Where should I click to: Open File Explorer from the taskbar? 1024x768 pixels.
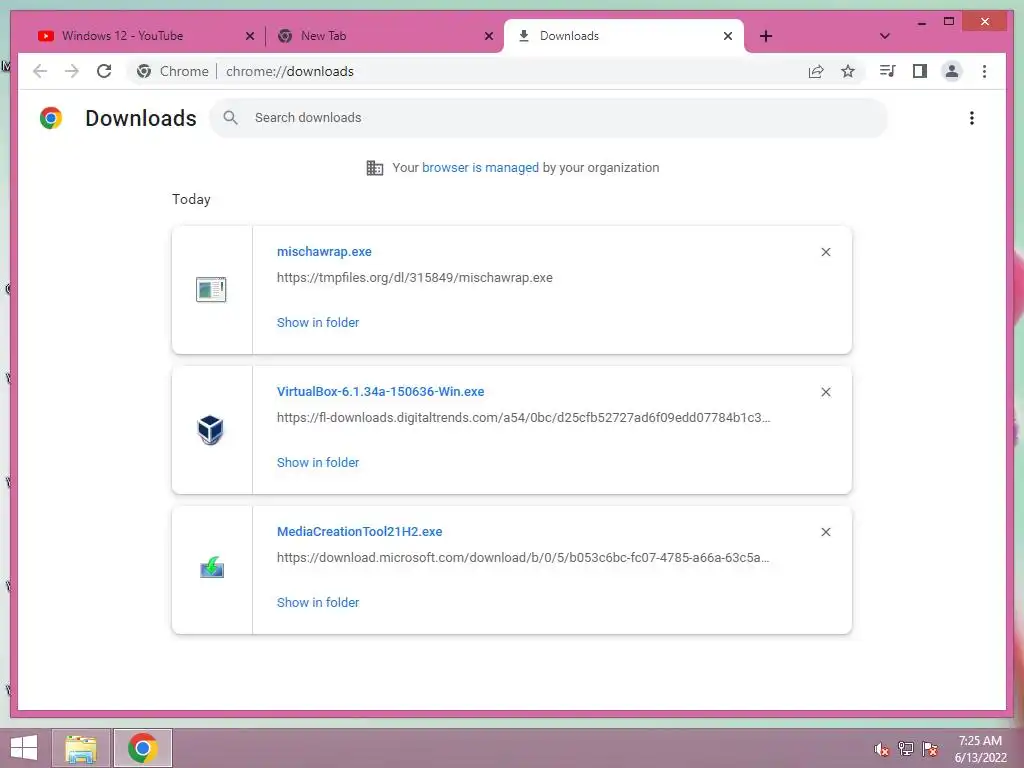tap(81, 748)
